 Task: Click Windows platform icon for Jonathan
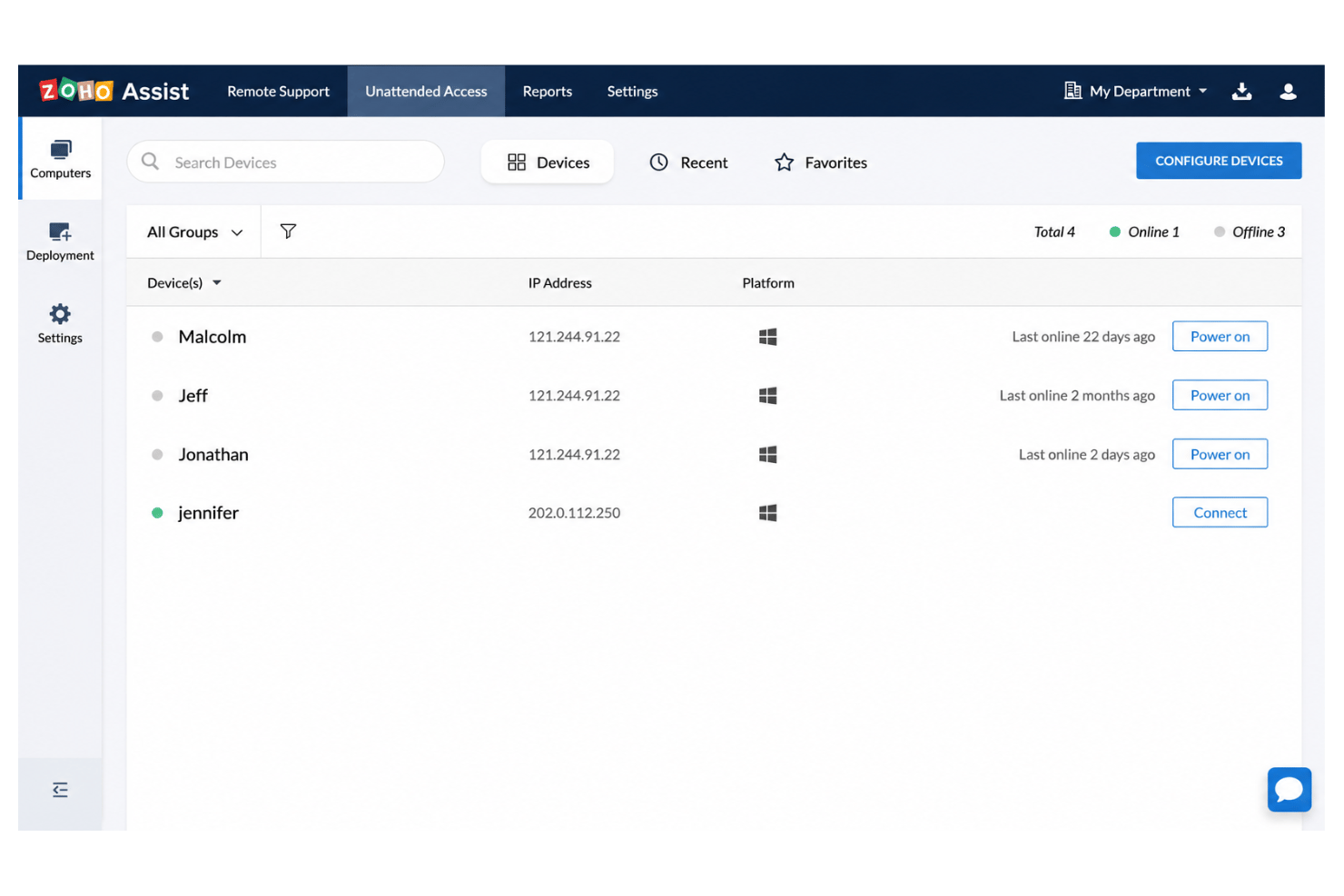767,455
